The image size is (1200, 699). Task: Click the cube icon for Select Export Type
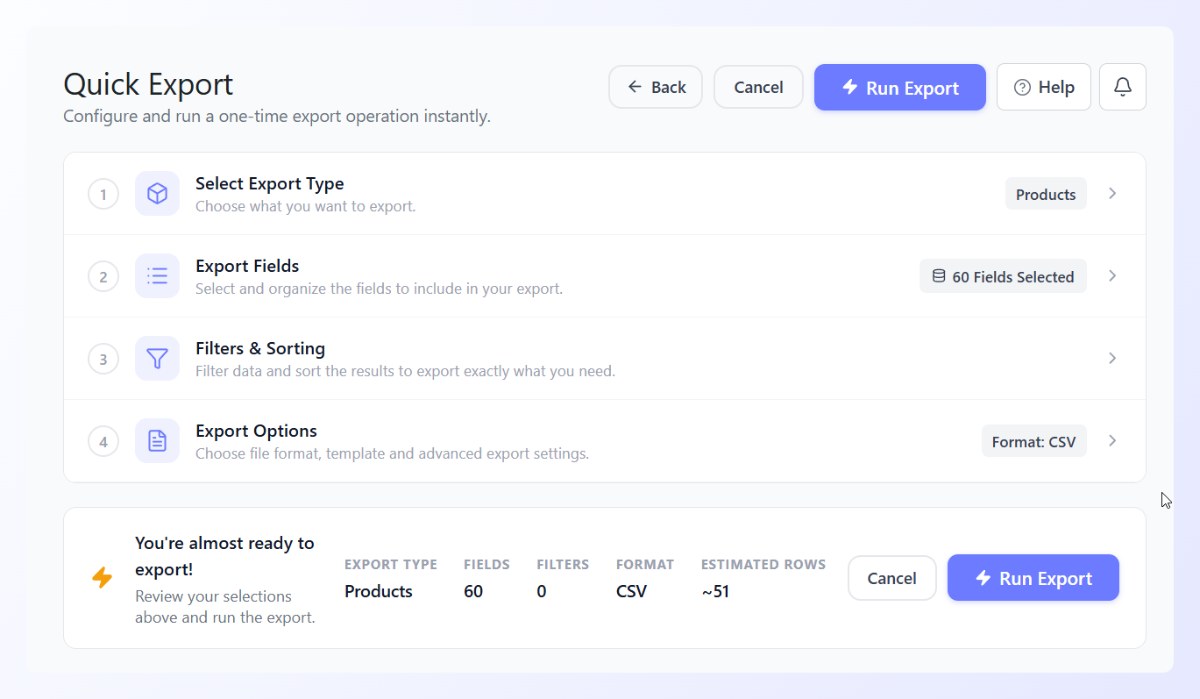pyautogui.click(x=157, y=193)
